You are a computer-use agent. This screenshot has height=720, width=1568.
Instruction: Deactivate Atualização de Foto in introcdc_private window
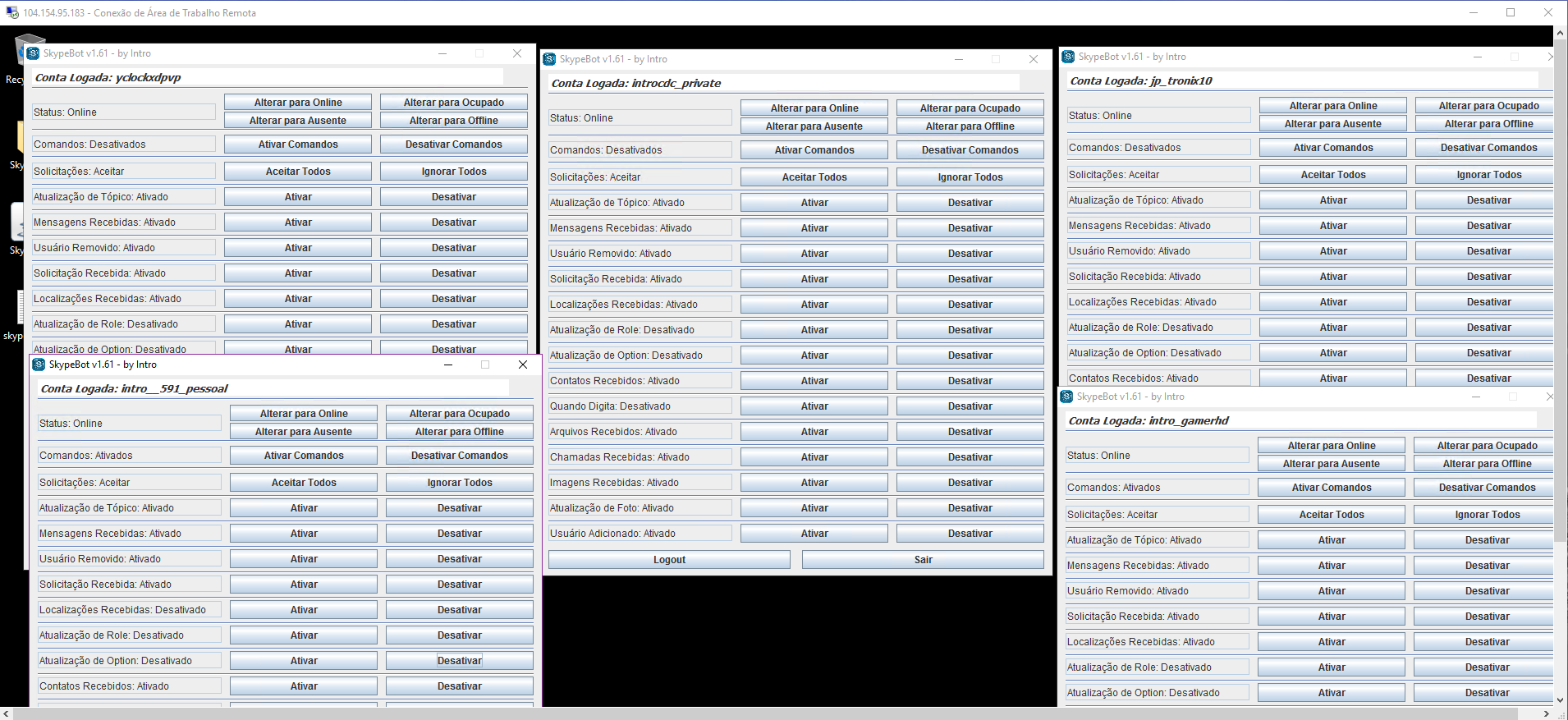click(970, 508)
